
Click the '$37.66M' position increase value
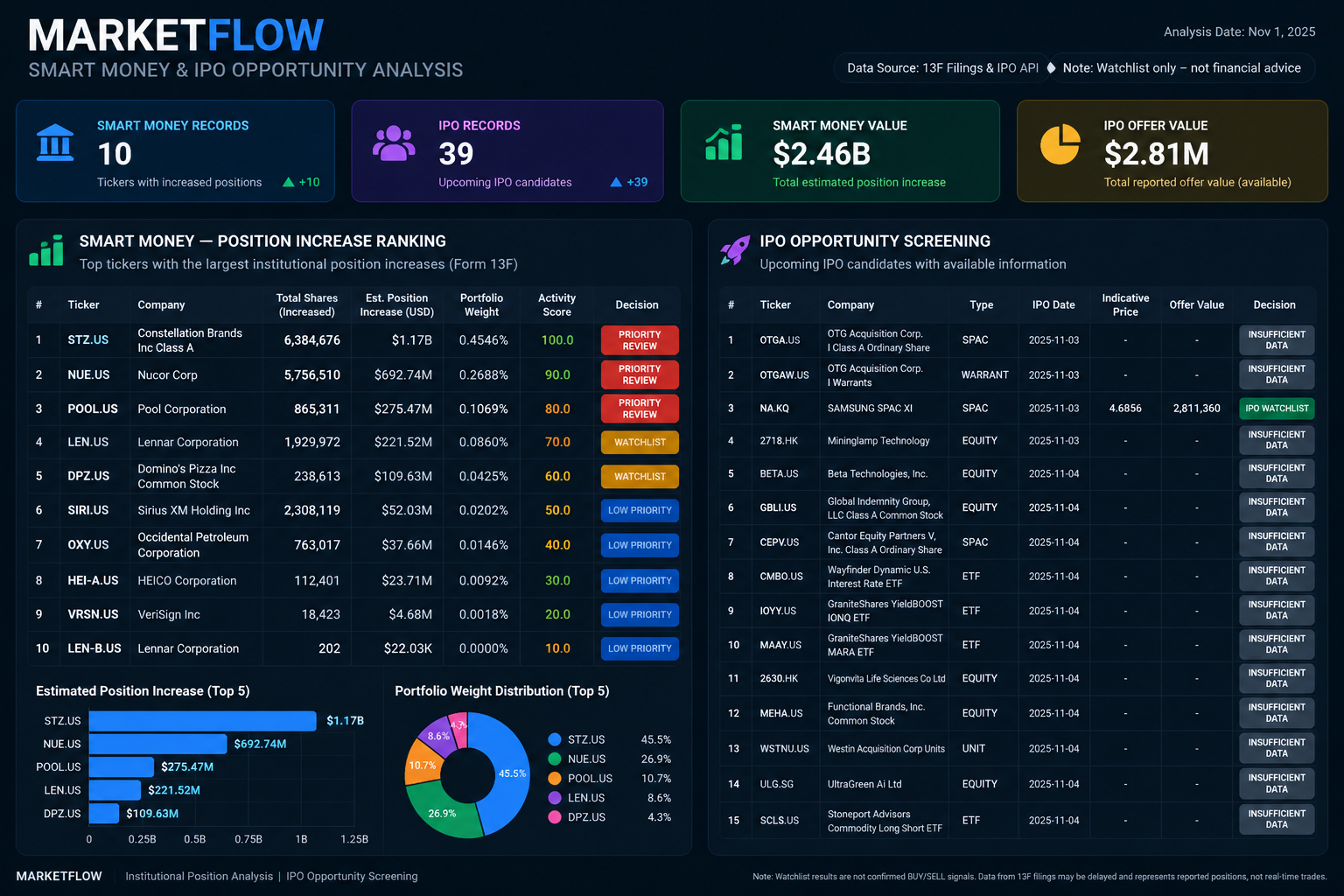pos(407,544)
